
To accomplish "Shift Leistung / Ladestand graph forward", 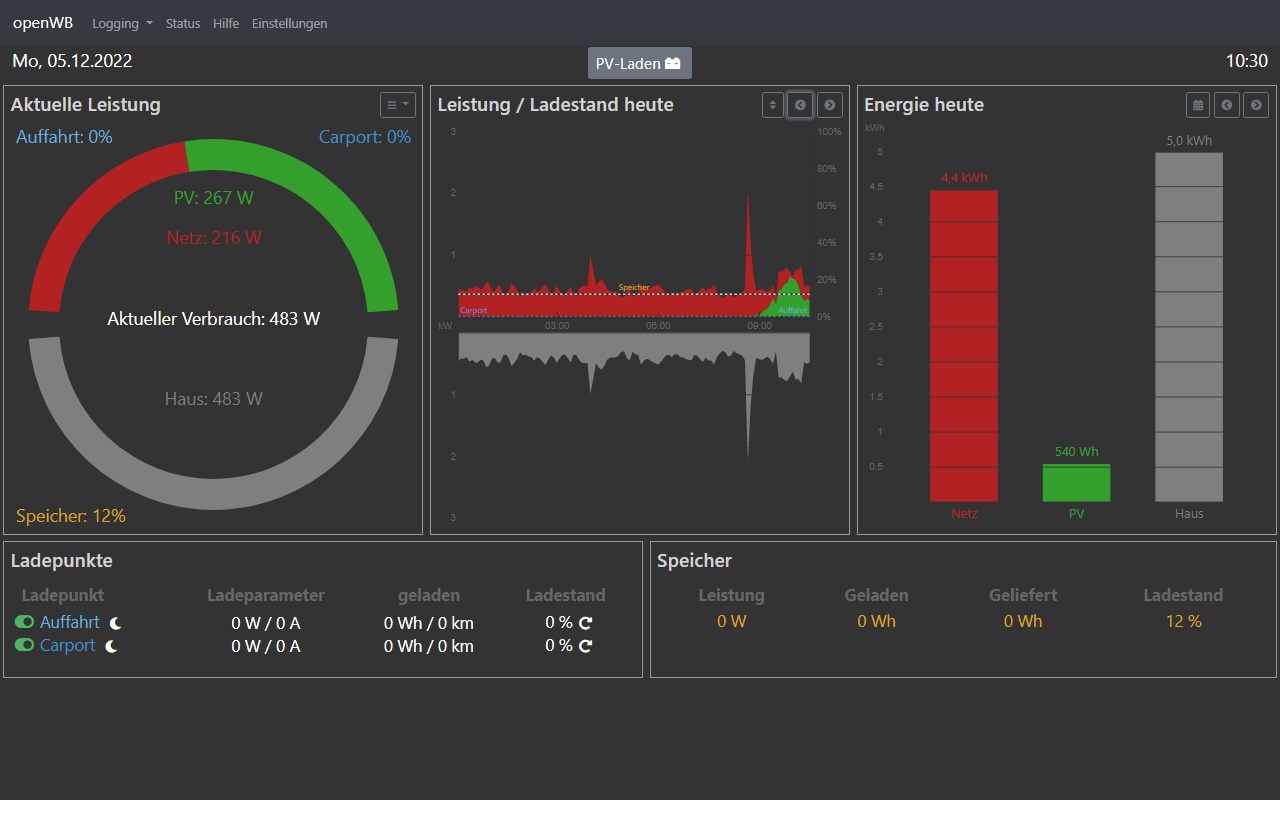I will (x=829, y=105).
